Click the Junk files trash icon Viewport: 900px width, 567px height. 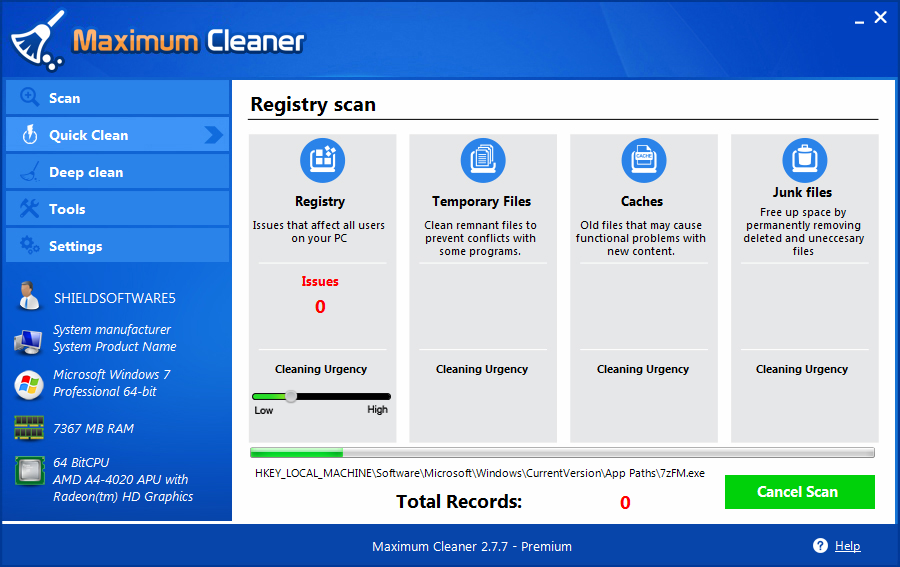click(x=805, y=160)
